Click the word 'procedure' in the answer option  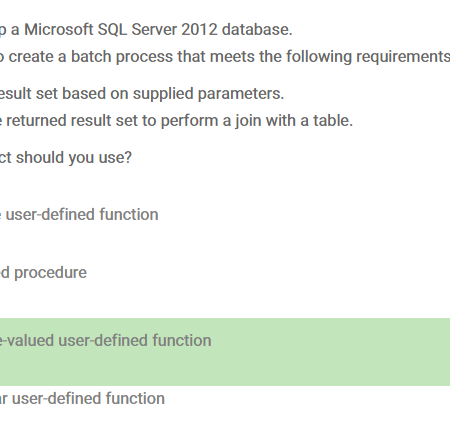point(50,273)
